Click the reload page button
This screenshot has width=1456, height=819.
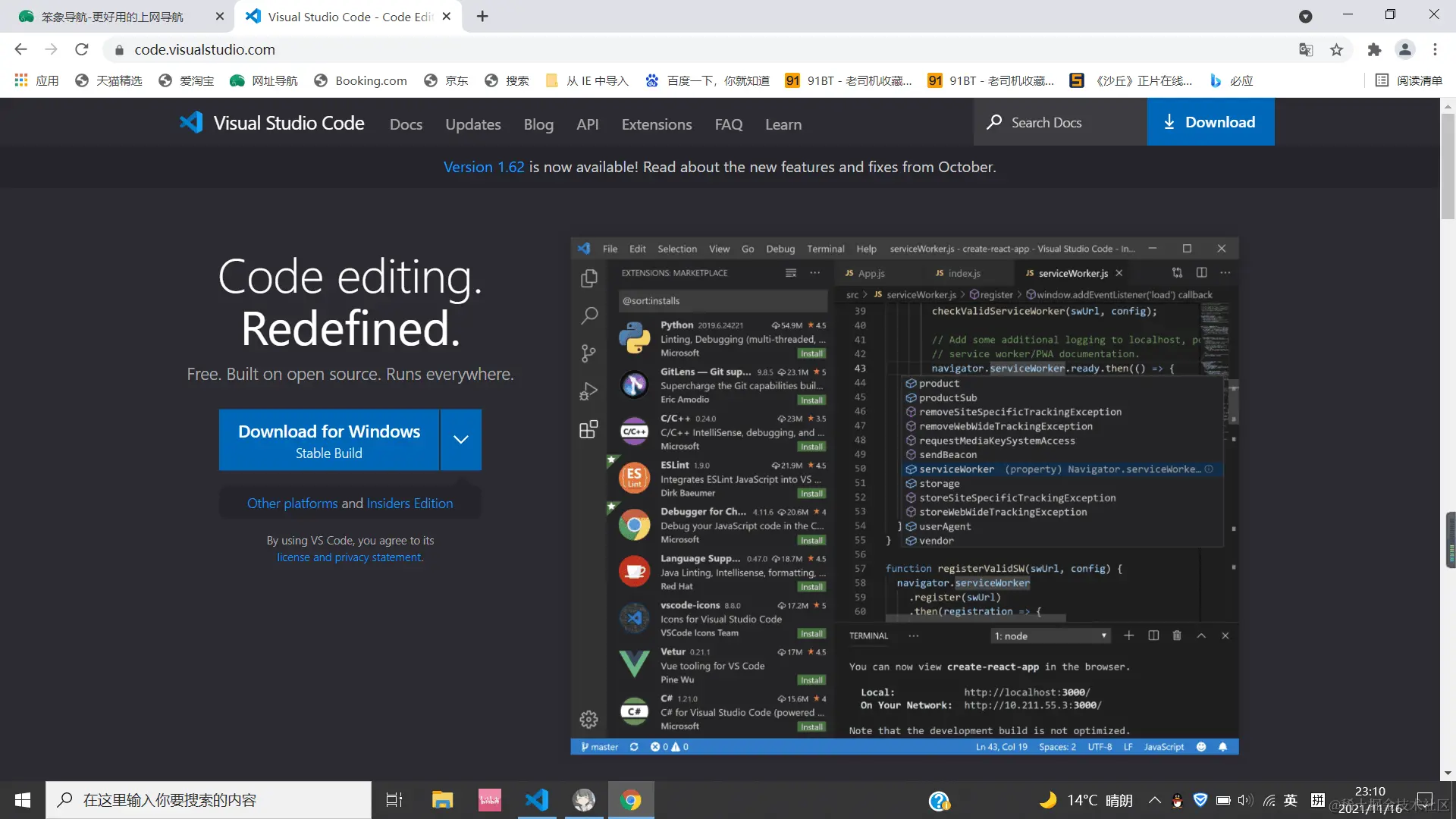tap(82, 50)
